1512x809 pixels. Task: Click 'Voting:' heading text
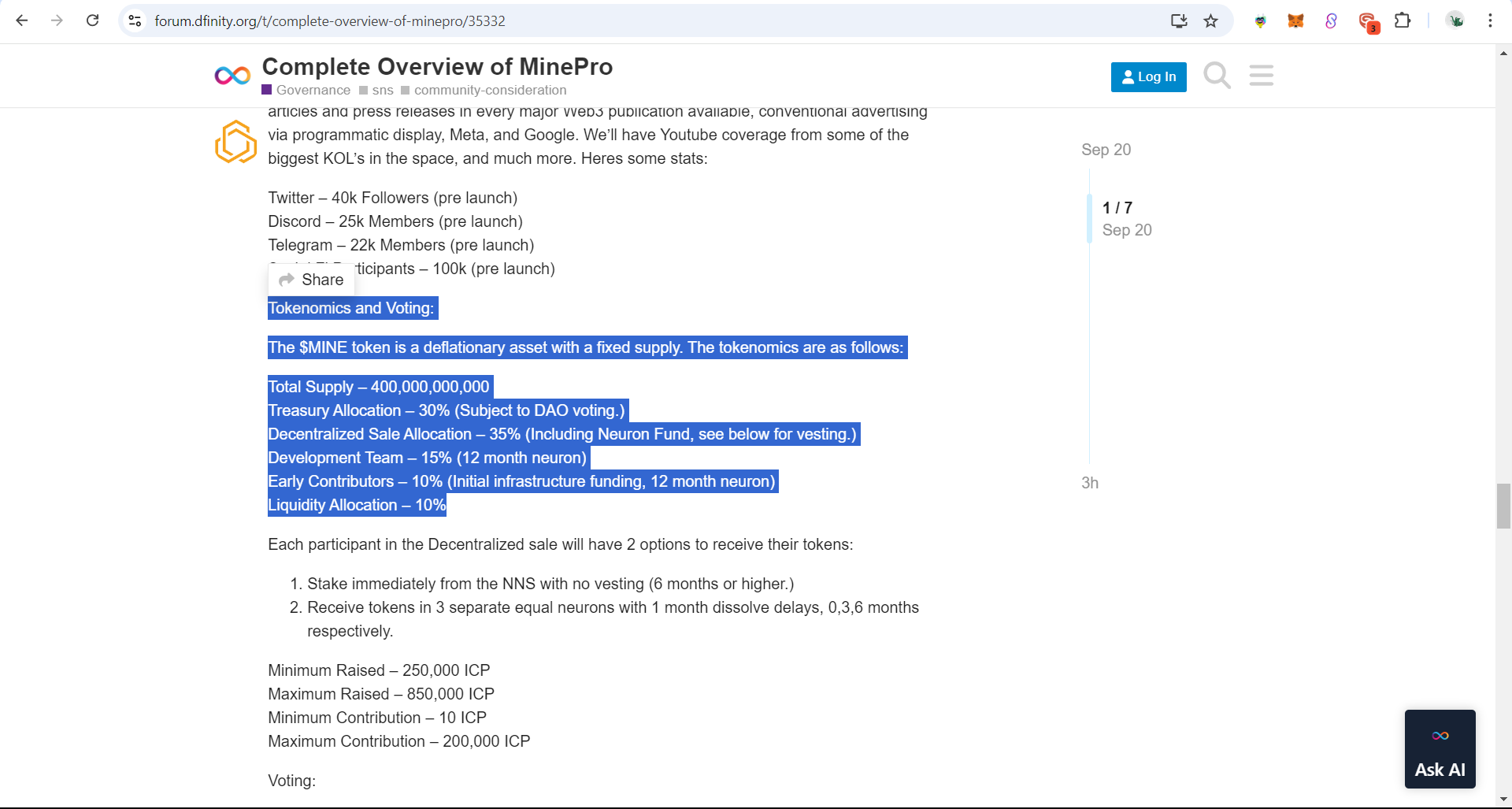[291, 781]
